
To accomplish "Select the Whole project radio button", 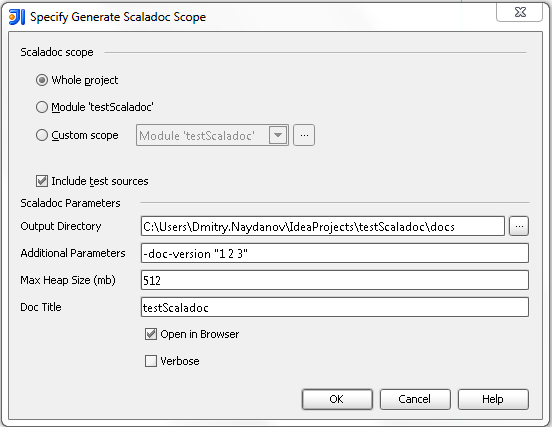I will pos(42,80).
